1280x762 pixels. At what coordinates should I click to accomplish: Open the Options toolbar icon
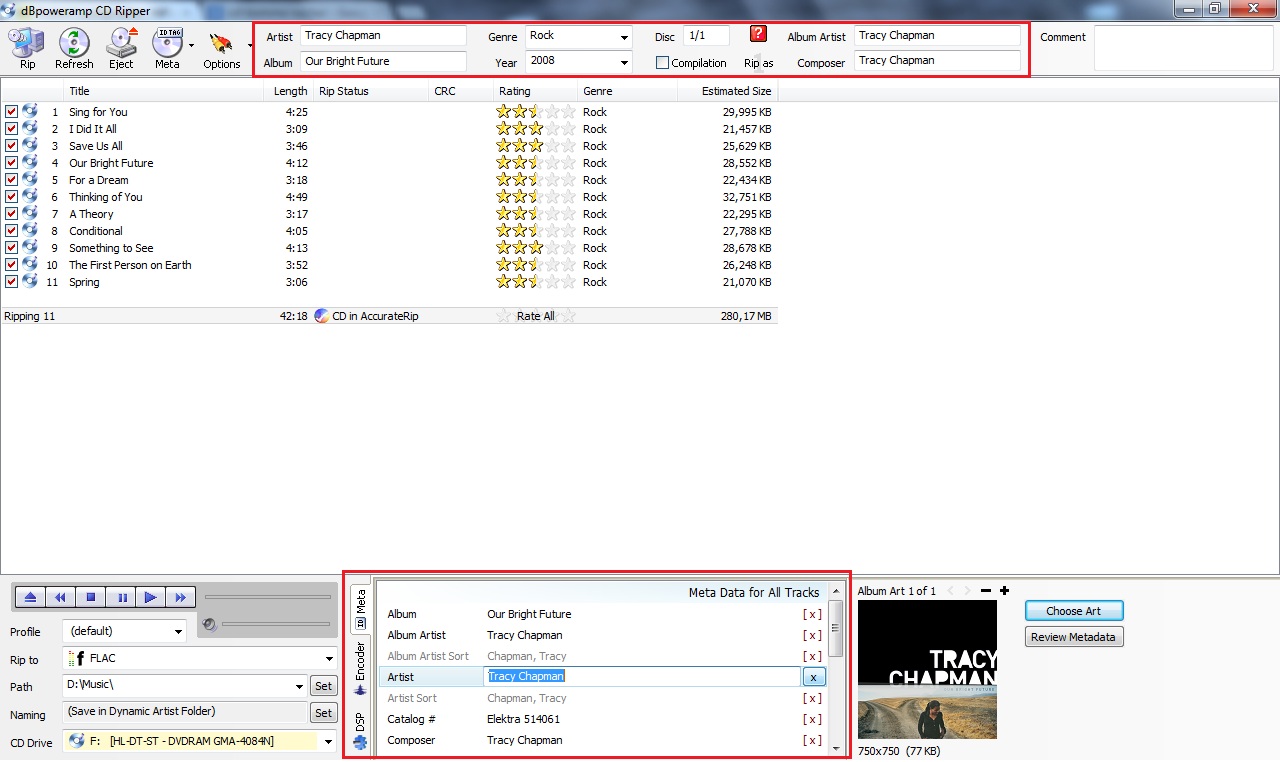(221, 47)
